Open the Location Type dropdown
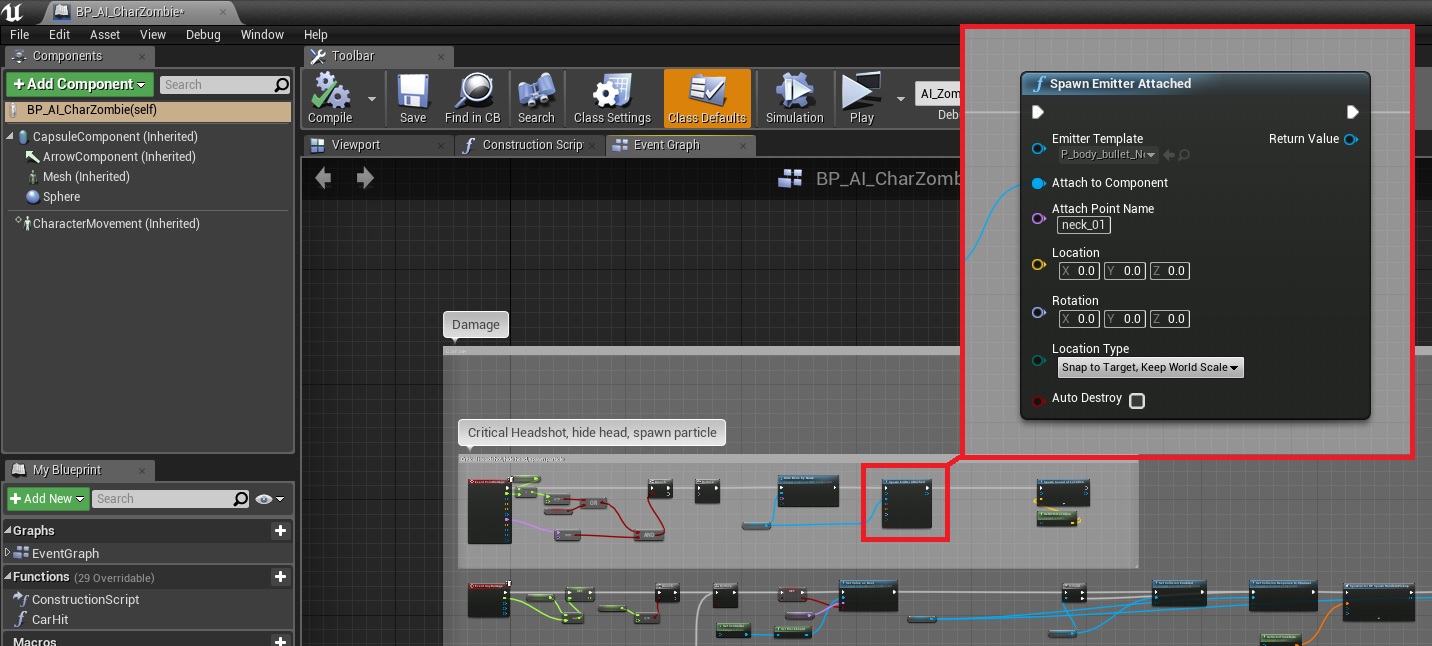This screenshot has height=646, width=1432. [x=1150, y=368]
